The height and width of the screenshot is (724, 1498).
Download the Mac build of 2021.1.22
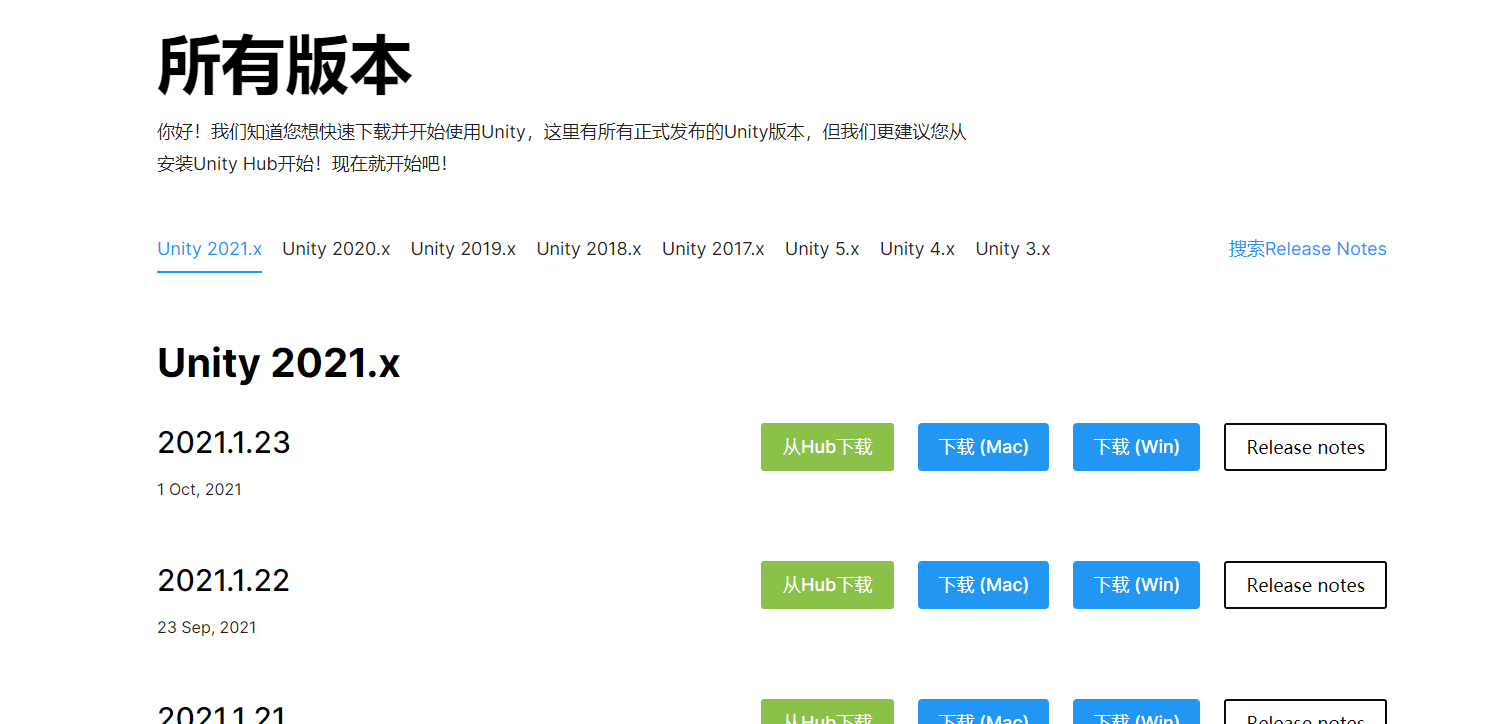(983, 585)
